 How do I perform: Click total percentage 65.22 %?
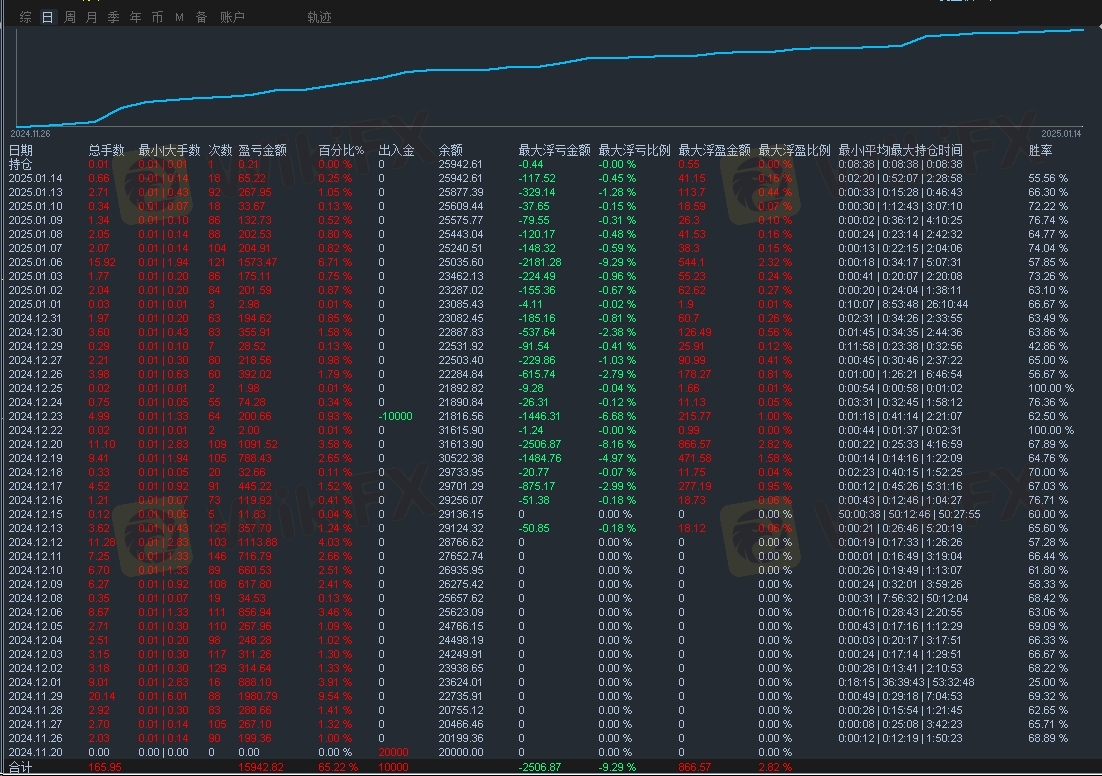coord(338,767)
